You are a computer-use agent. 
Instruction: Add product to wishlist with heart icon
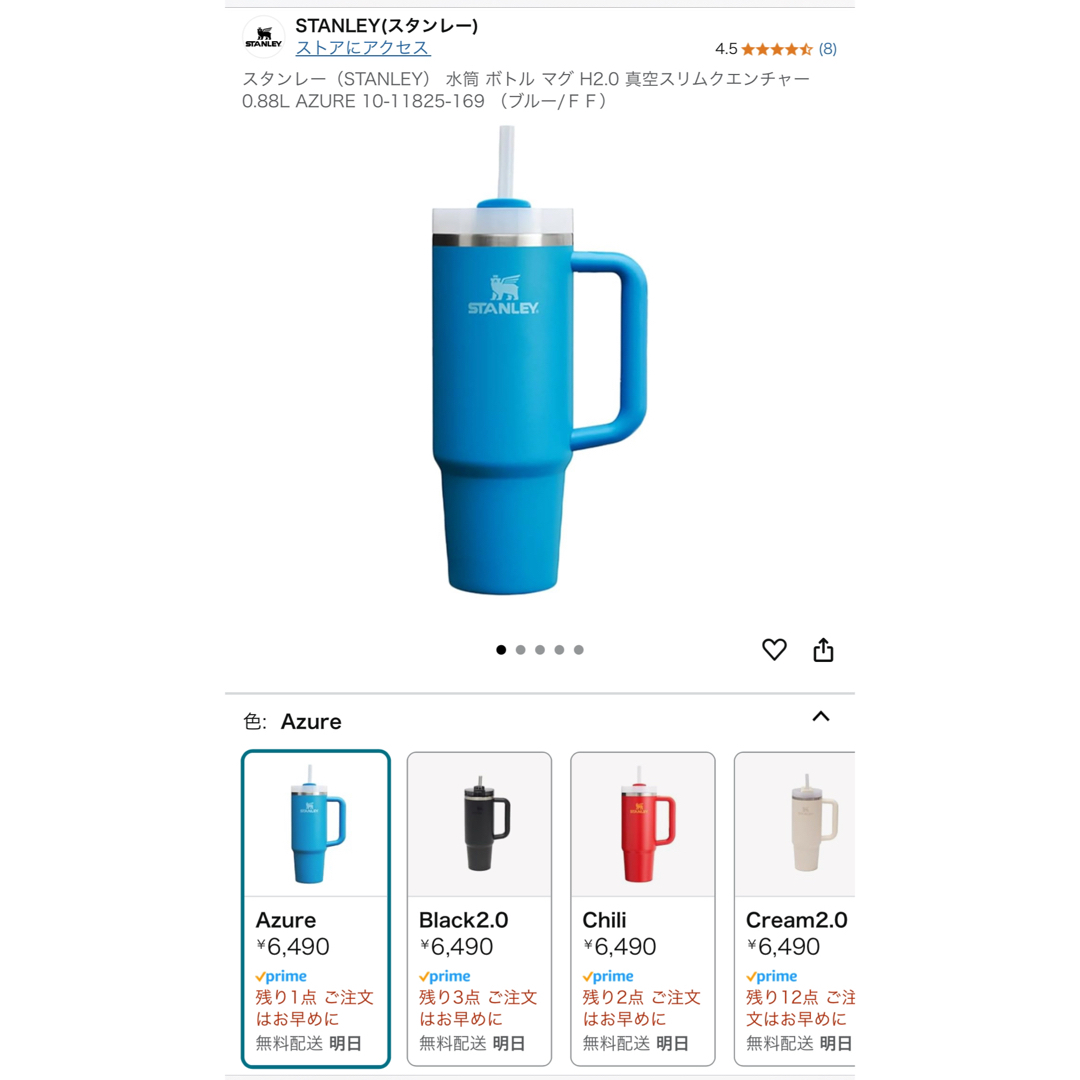pyautogui.click(x=774, y=650)
